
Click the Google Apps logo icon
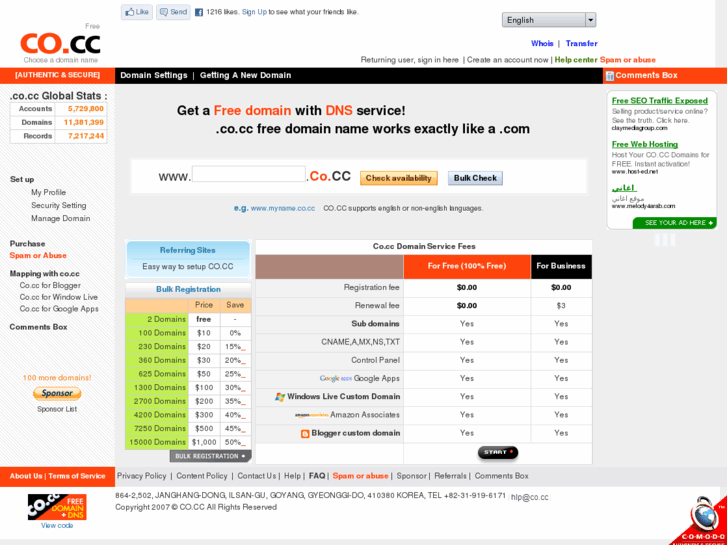(336, 378)
